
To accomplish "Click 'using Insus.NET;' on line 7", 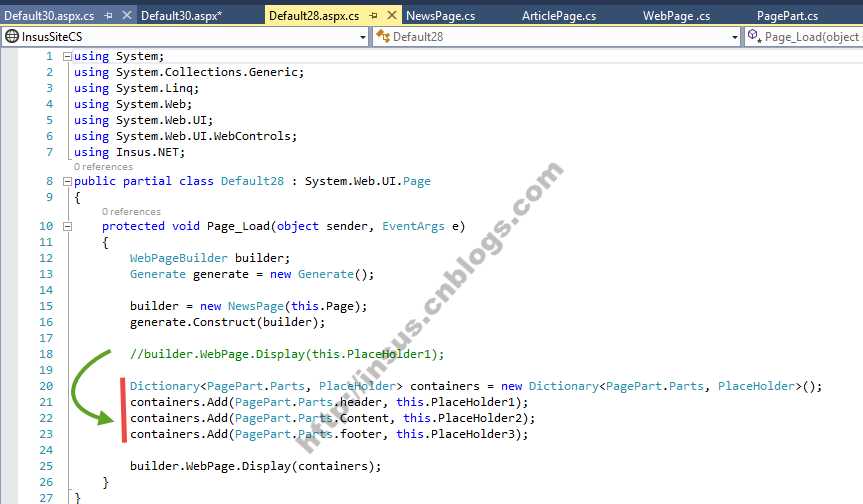I will (129, 152).
